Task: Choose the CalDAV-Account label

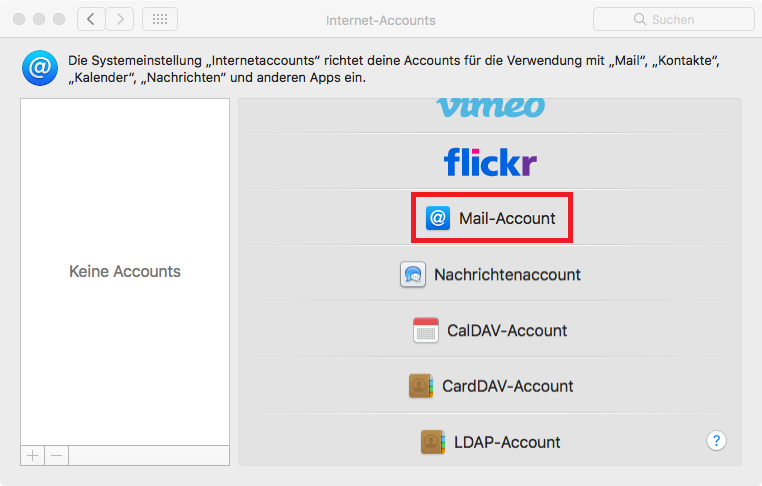Action: [x=507, y=330]
